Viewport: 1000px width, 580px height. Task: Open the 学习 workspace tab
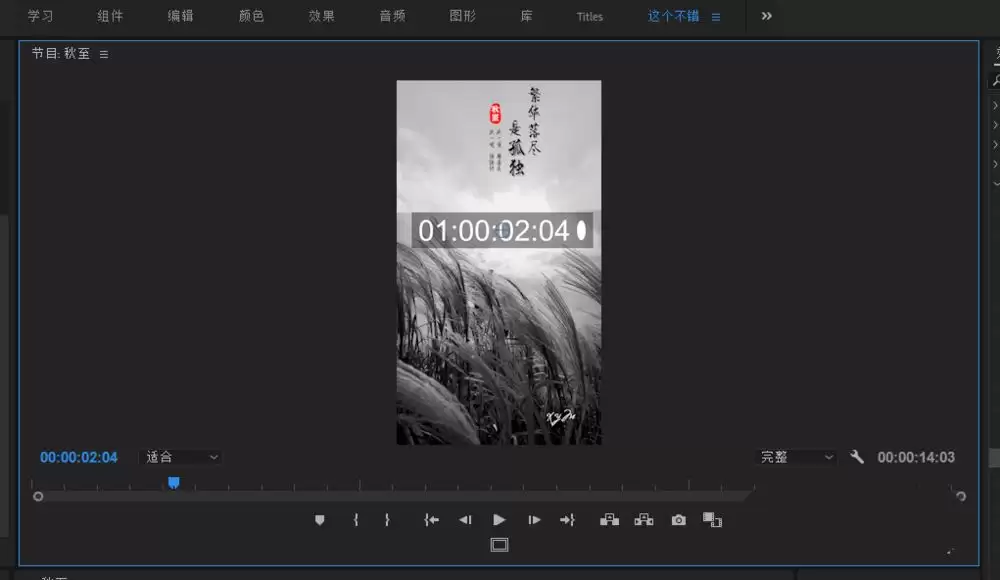[40, 16]
